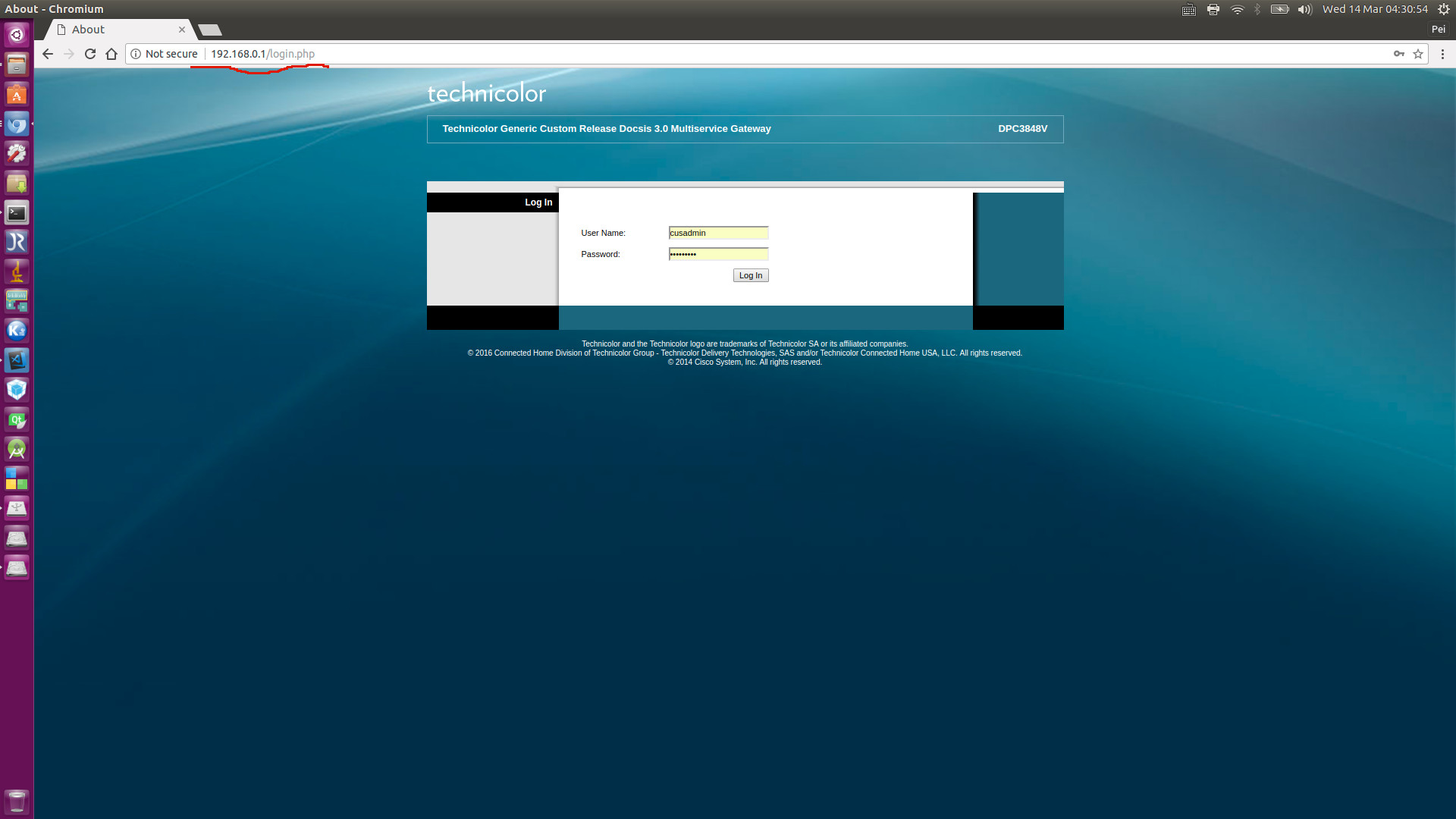Click the Log In button
Image resolution: width=1456 pixels, height=819 pixels.
click(750, 275)
